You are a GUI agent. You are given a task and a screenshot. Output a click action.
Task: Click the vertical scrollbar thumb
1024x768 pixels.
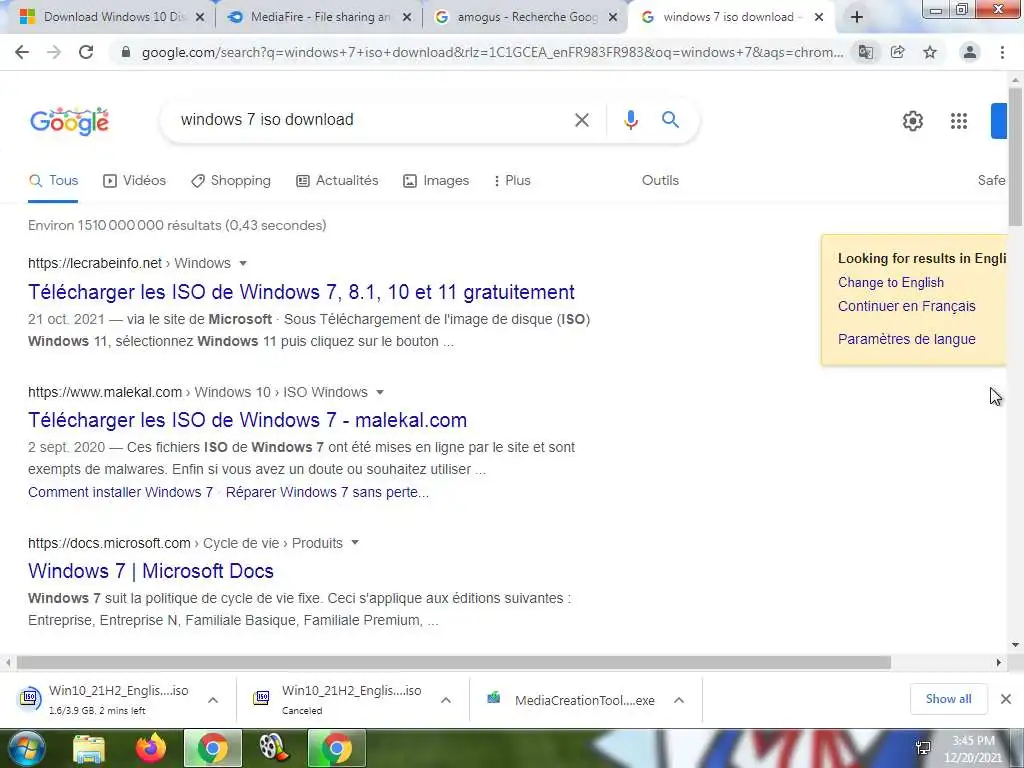pyautogui.click(x=1015, y=157)
